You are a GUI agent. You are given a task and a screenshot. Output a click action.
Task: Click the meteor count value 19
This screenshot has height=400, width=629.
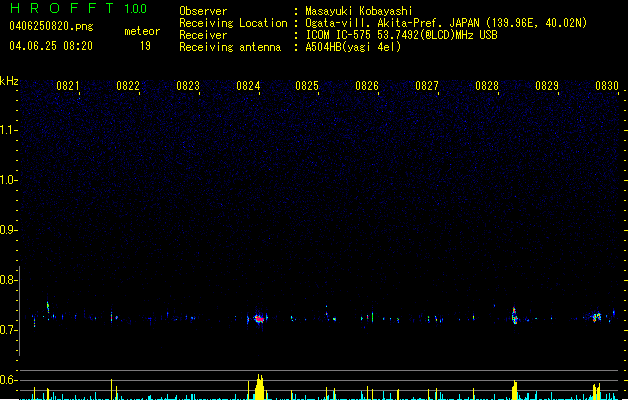click(x=145, y=46)
